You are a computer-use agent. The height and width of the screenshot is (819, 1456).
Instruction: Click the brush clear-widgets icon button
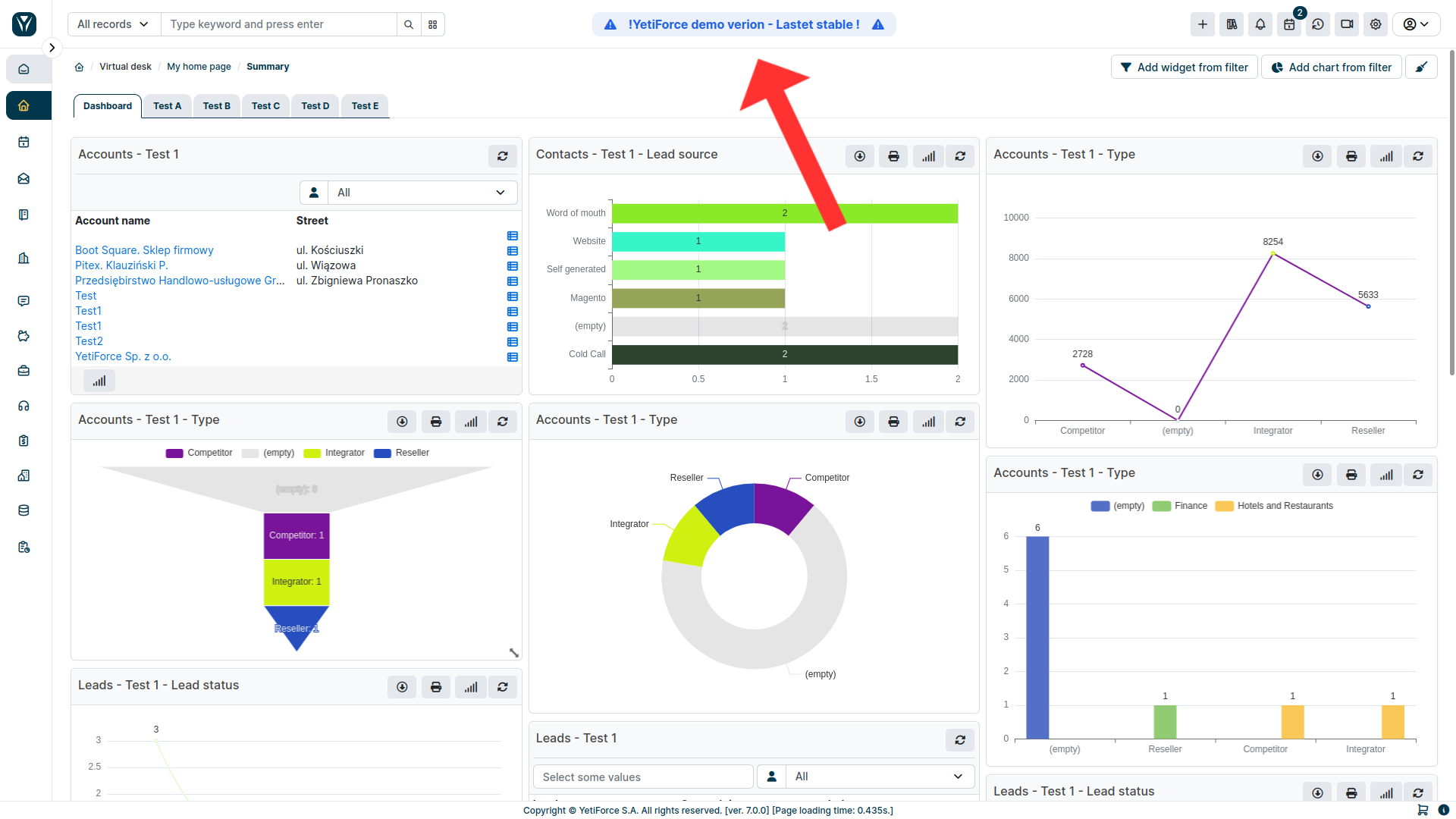(1421, 67)
